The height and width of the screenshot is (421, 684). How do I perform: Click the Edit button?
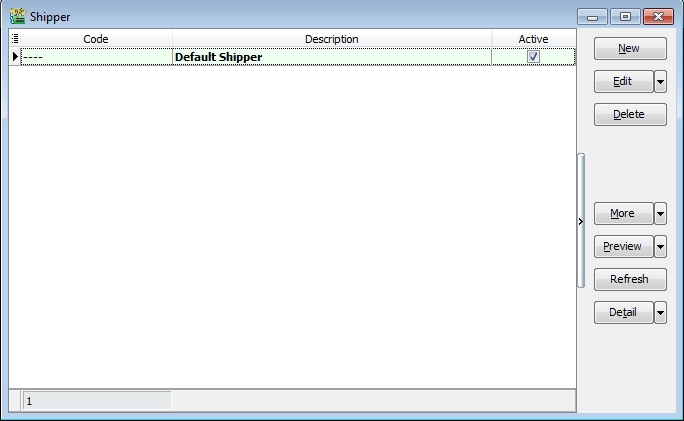[623, 82]
